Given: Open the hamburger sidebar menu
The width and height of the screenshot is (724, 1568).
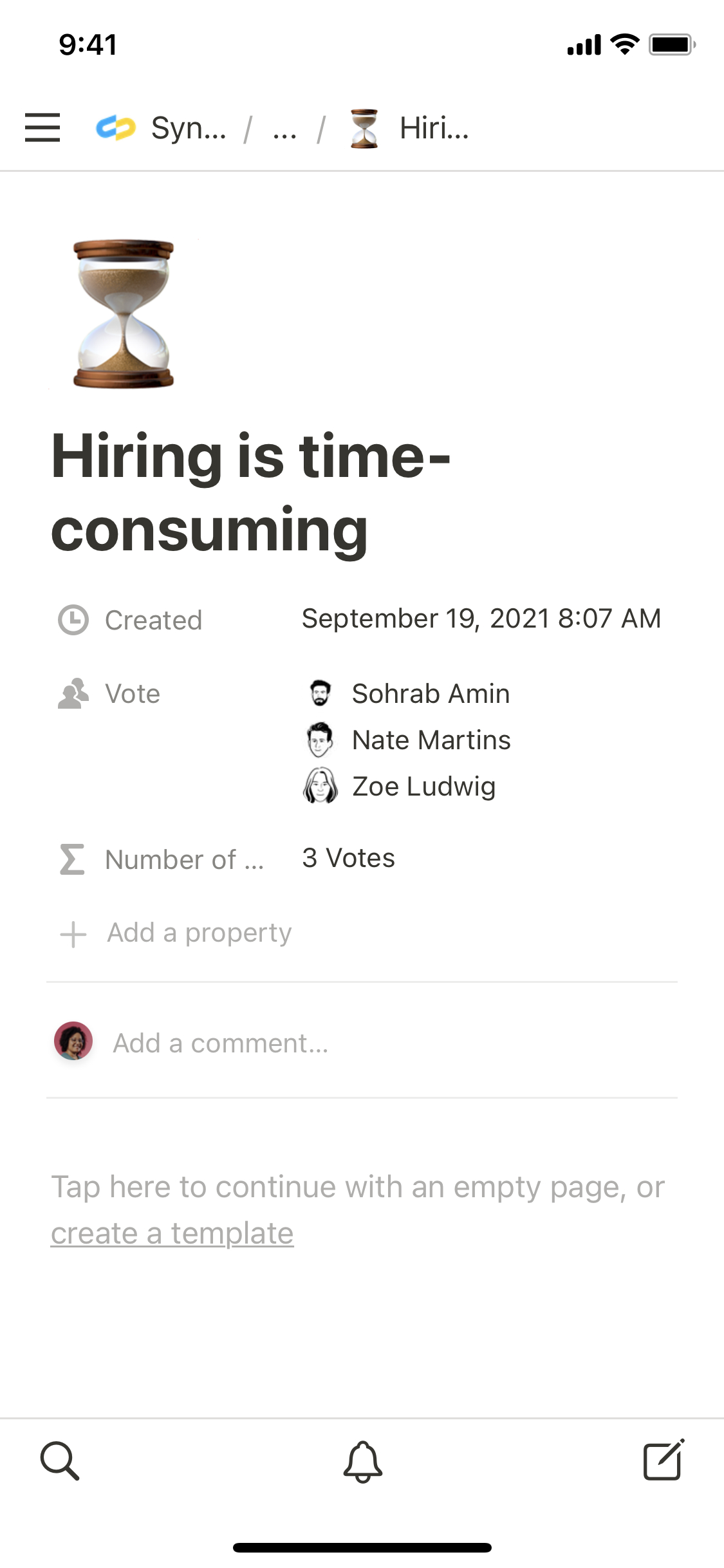Looking at the screenshot, I should click(x=42, y=127).
